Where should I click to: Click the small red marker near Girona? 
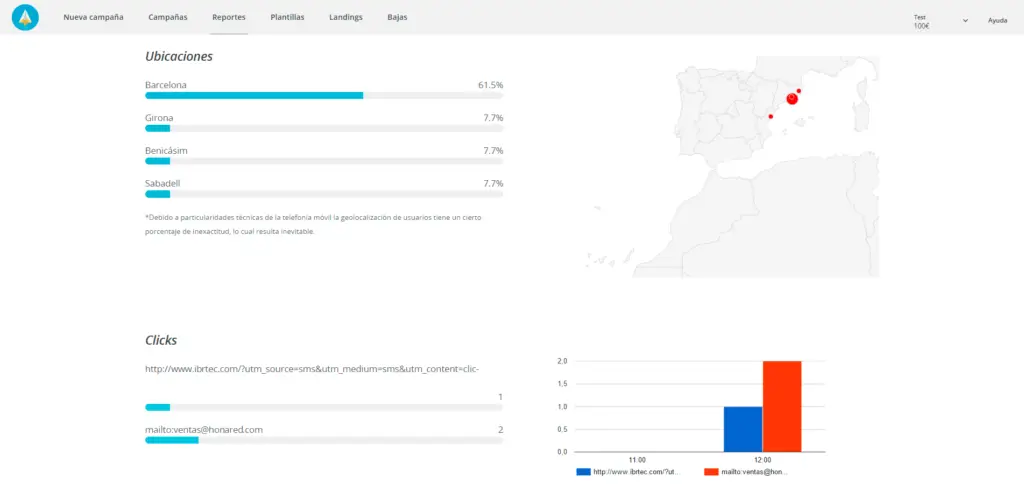(799, 91)
